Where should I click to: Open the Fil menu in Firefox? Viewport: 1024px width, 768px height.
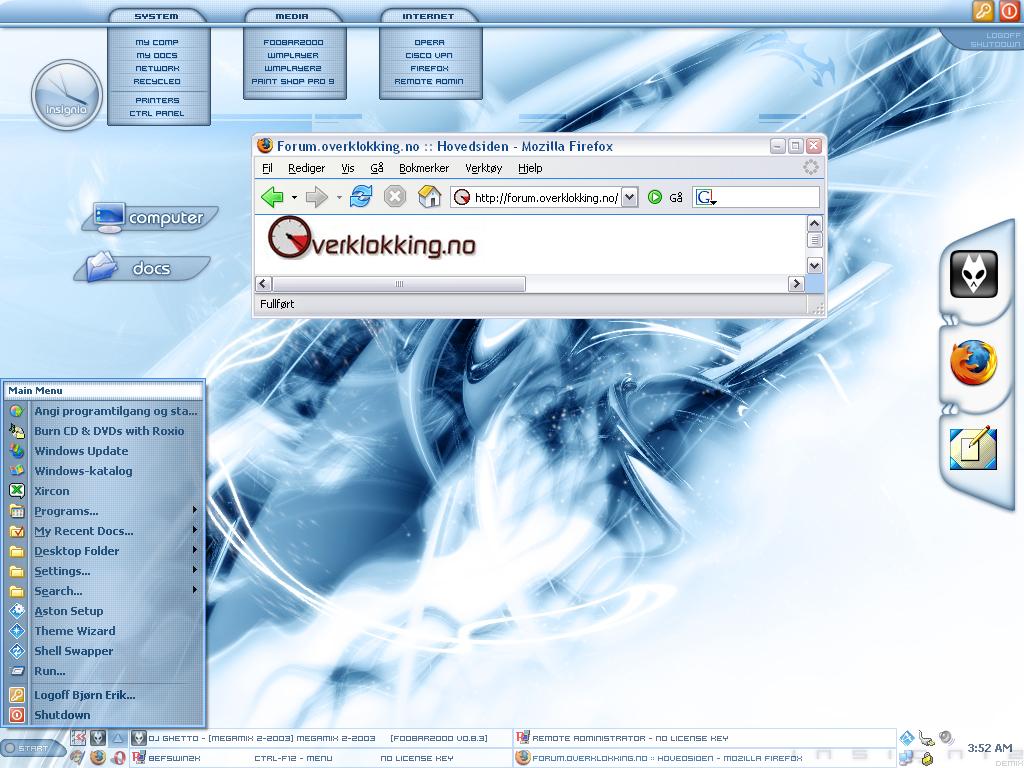tap(267, 168)
